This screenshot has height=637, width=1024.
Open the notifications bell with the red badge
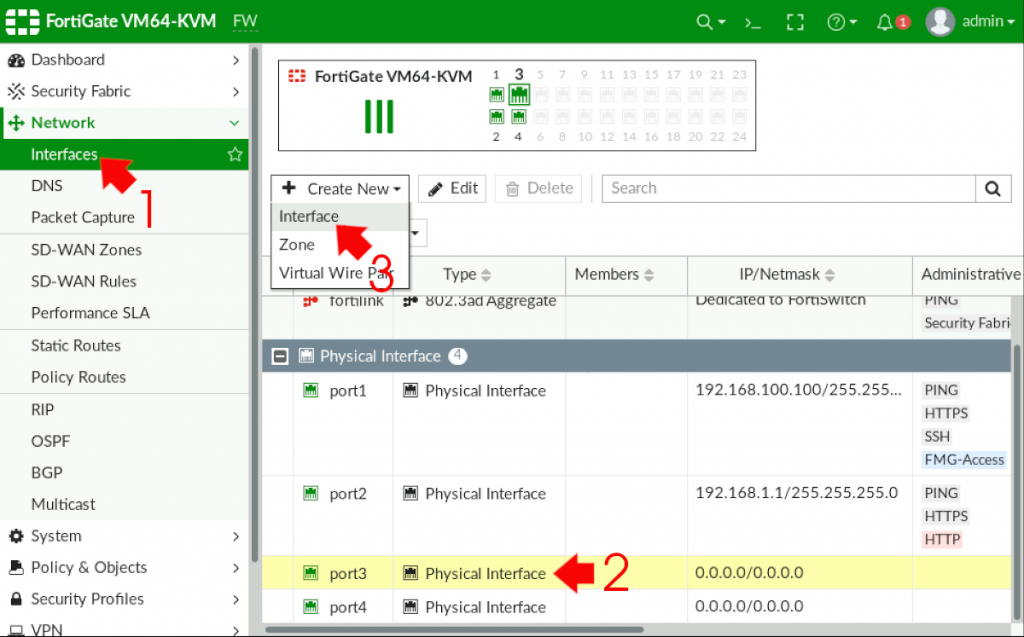[884, 20]
